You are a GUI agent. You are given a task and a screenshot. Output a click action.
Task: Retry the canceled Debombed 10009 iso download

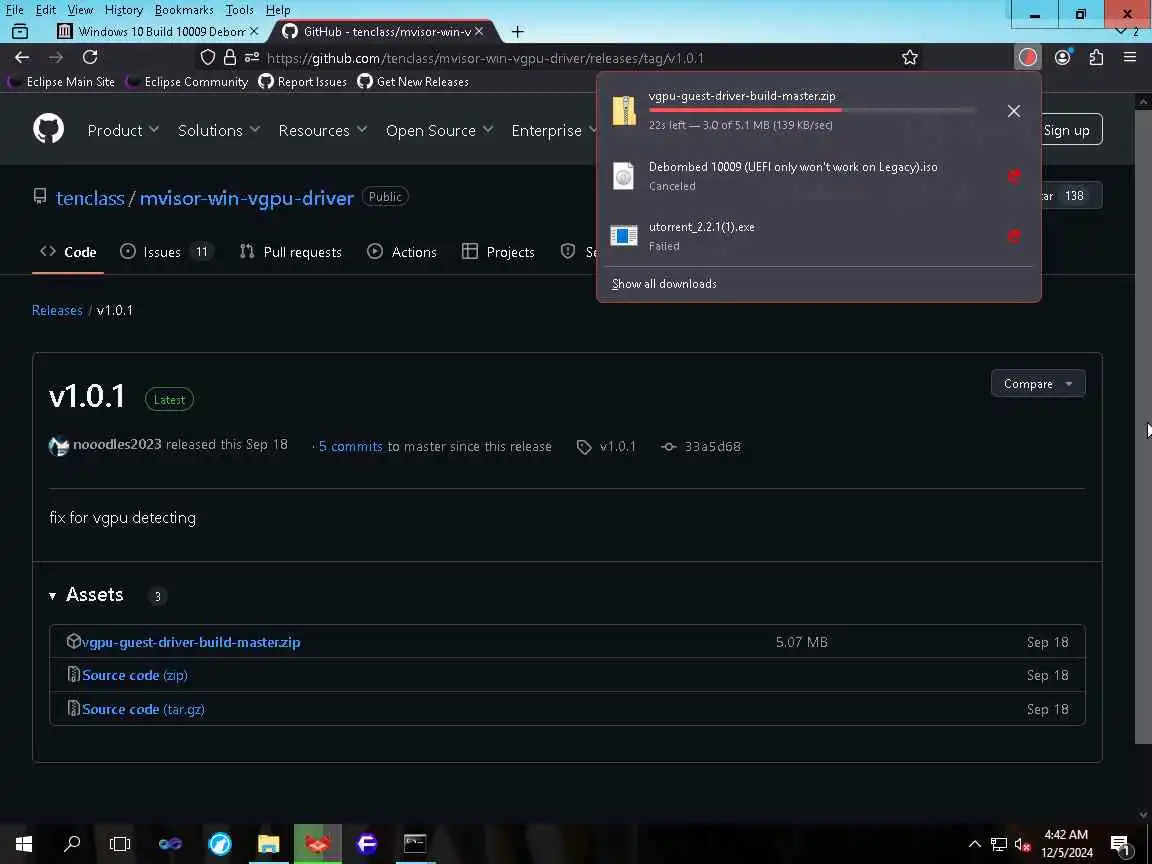point(1014,176)
